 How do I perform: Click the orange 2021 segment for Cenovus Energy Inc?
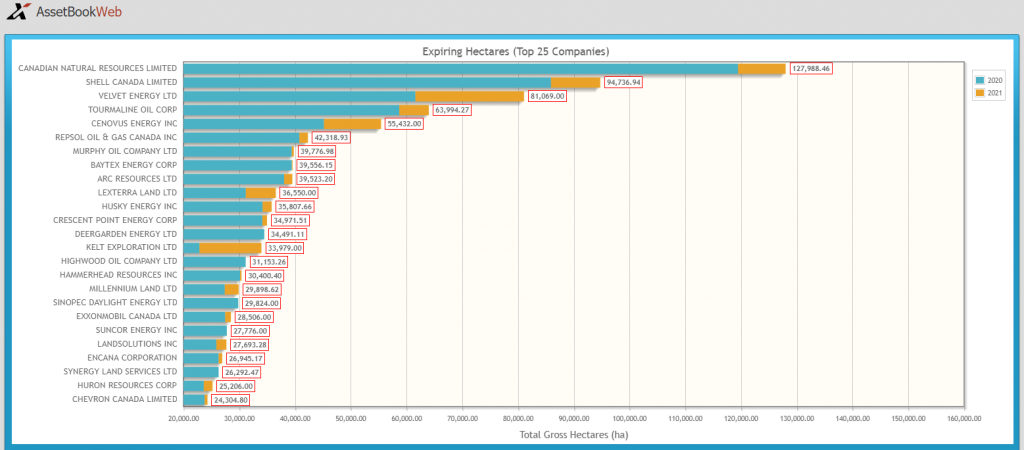[x=352, y=123]
